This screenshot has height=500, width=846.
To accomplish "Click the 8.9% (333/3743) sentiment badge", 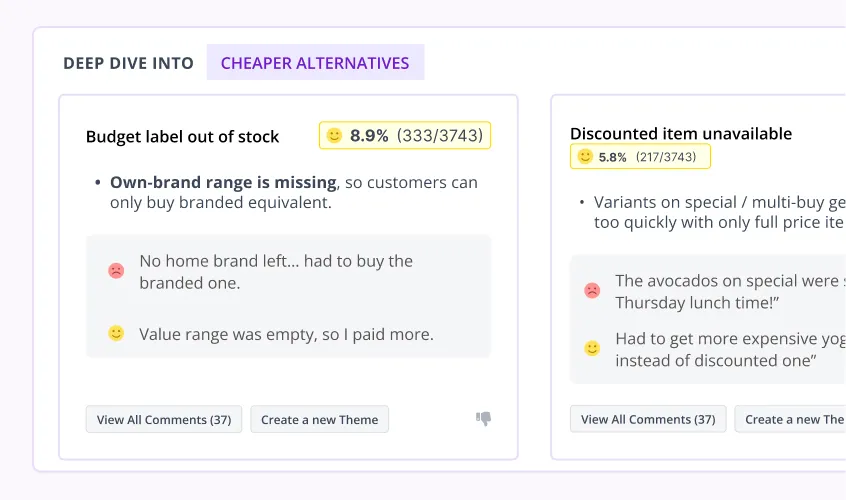I will tap(405, 135).
